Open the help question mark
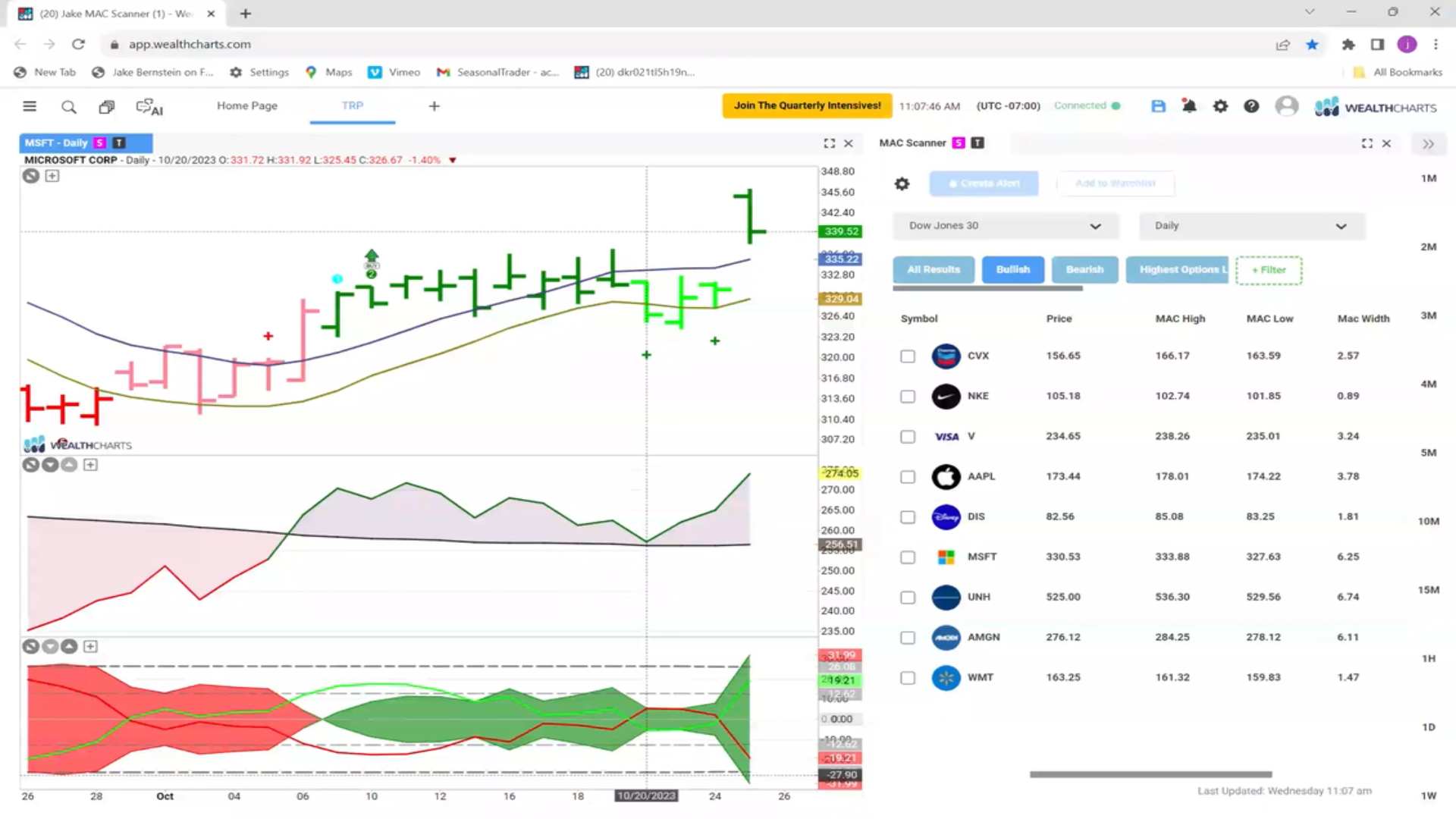The image size is (1456, 819). tap(1251, 106)
